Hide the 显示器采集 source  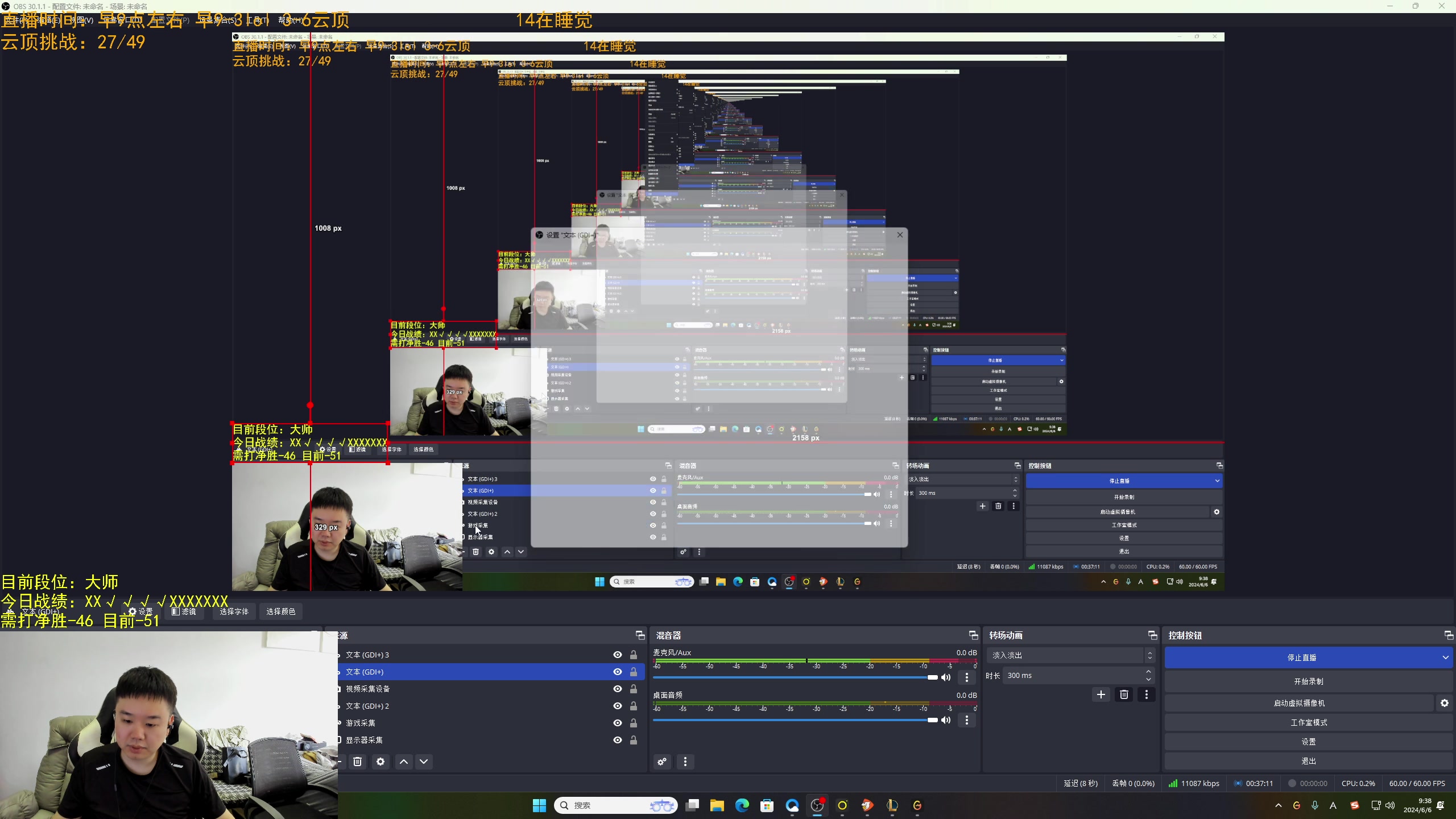[617, 740]
